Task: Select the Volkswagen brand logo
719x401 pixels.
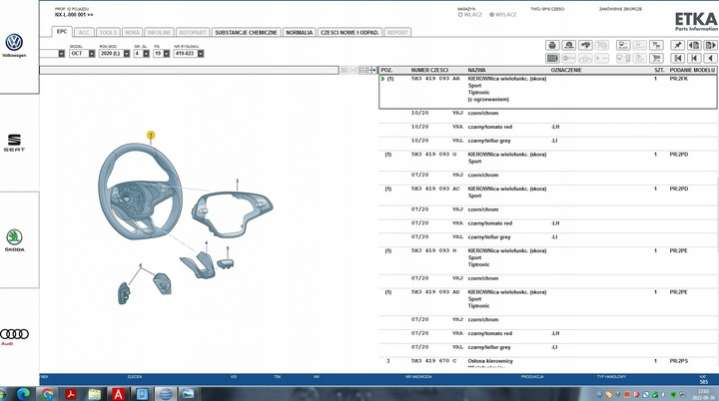Action: coord(14,43)
